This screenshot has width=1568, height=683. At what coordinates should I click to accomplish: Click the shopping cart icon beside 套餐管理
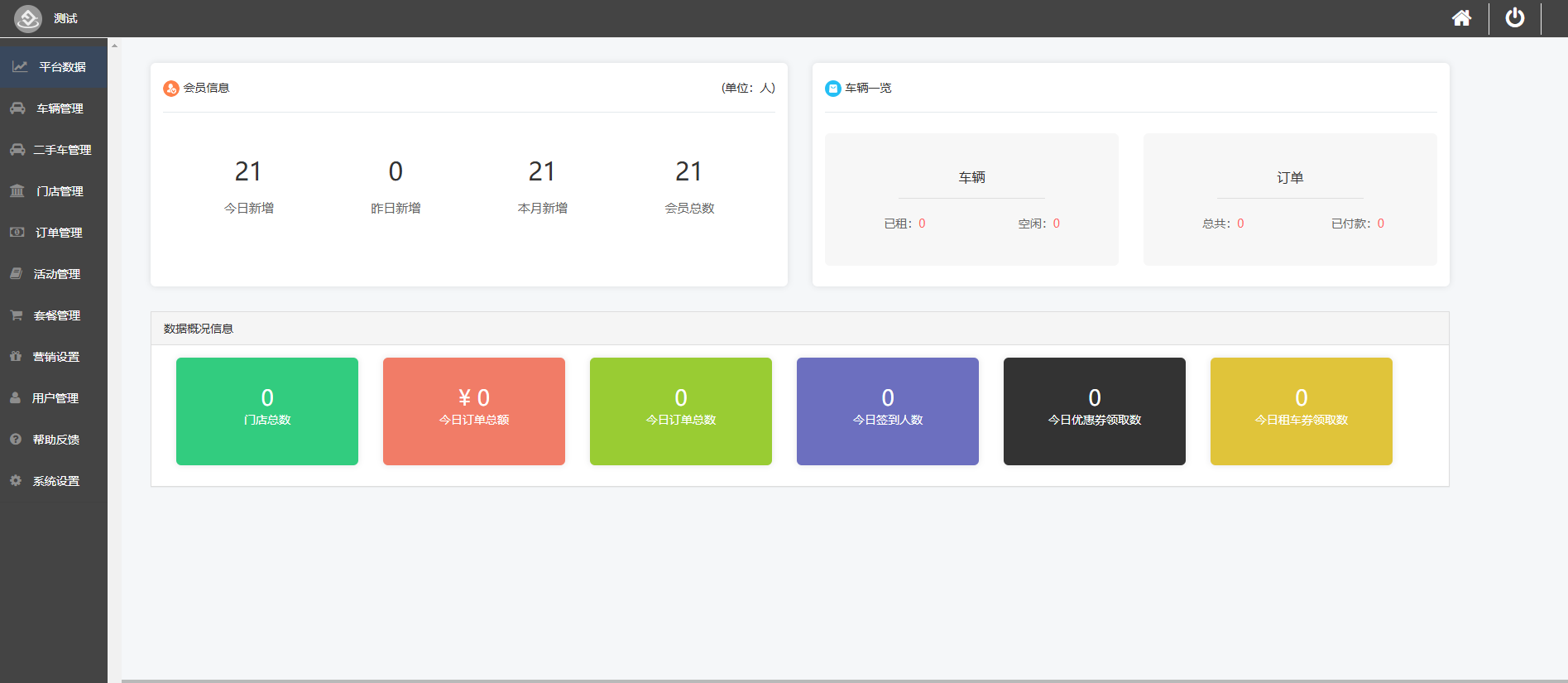click(x=16, y=315)
